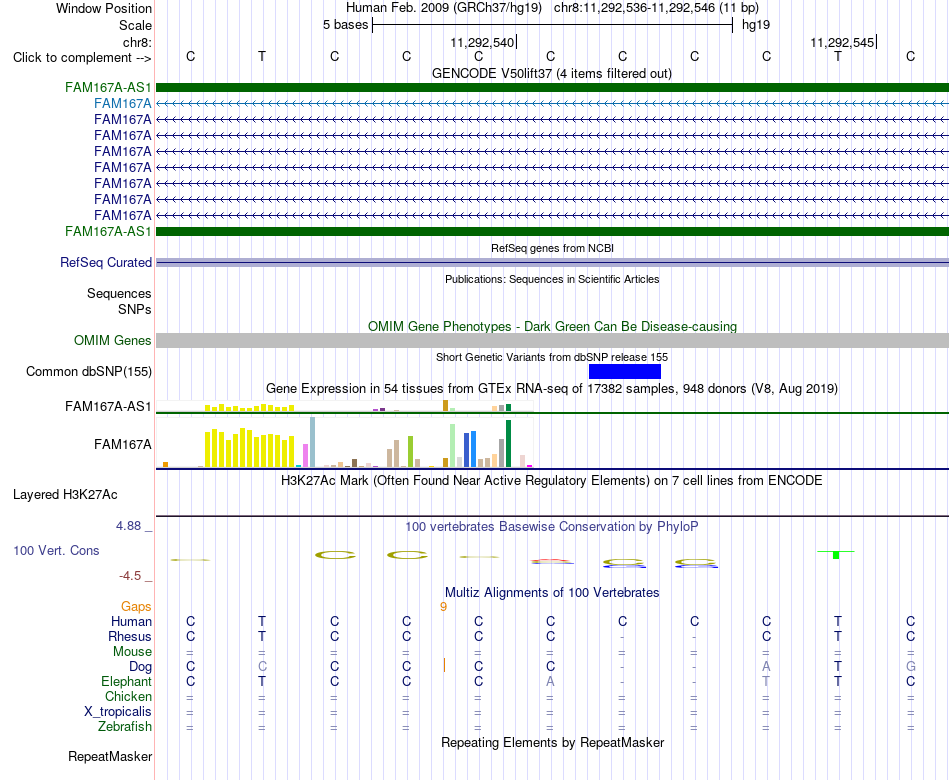Click green FAM167A-AS1 bar directly below GENCODE title
The image size is (950, 780).
pos(552,87)
